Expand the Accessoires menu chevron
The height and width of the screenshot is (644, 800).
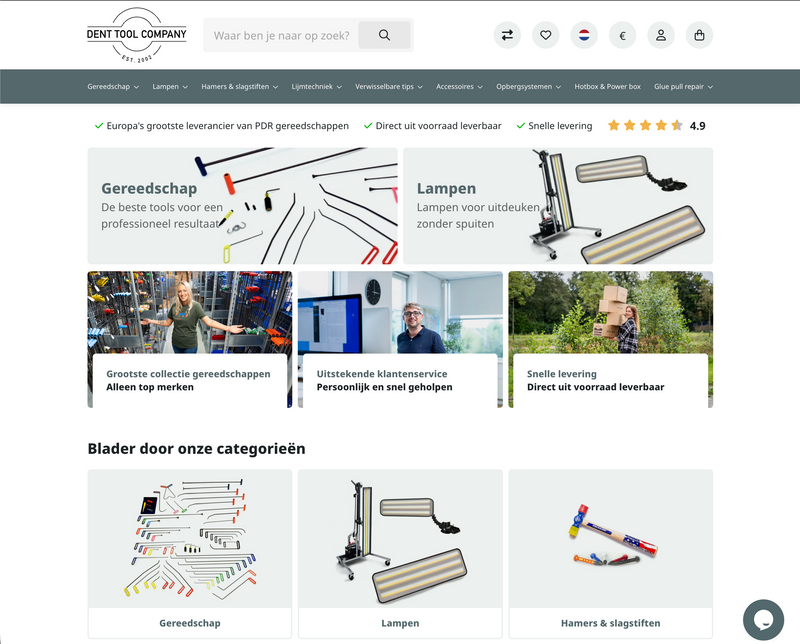coord(480,87)
